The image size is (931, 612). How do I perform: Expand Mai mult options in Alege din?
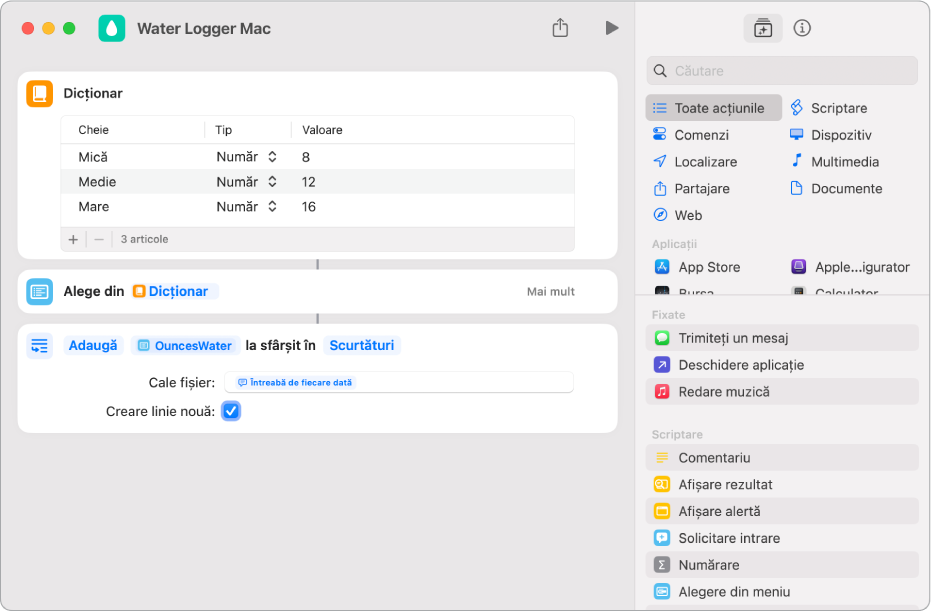tap(550, 291)
